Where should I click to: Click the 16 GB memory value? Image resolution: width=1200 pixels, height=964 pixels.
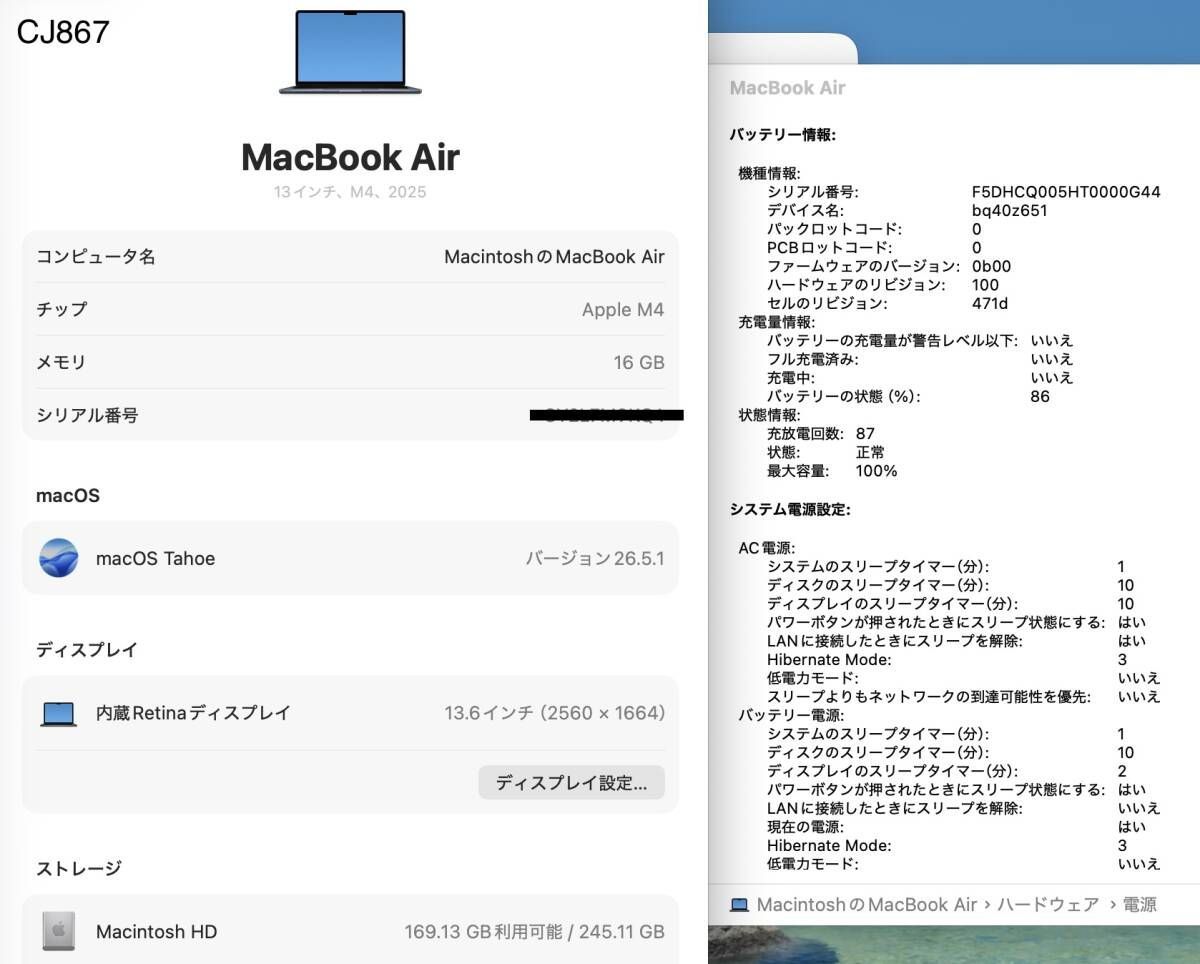coord(639,363)
